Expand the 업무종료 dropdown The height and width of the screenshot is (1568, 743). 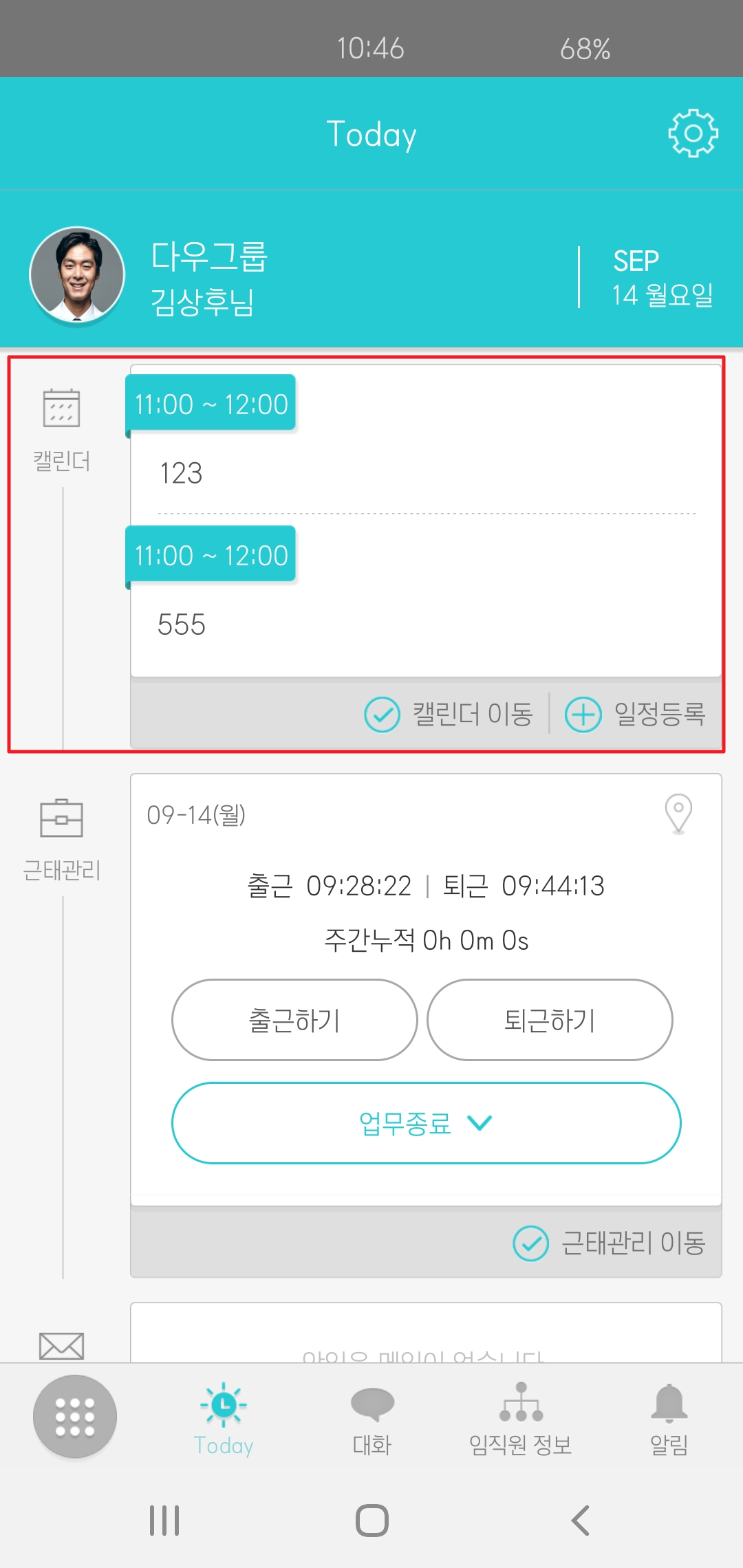[x=426, y=1123]
